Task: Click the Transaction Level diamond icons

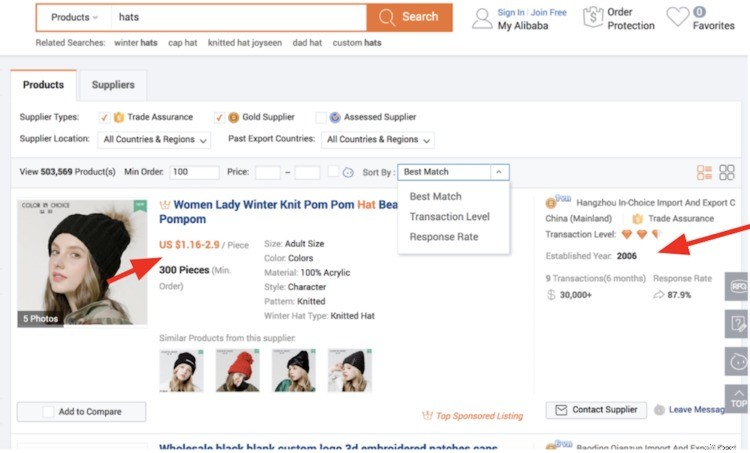Action: tap(641, 234)
